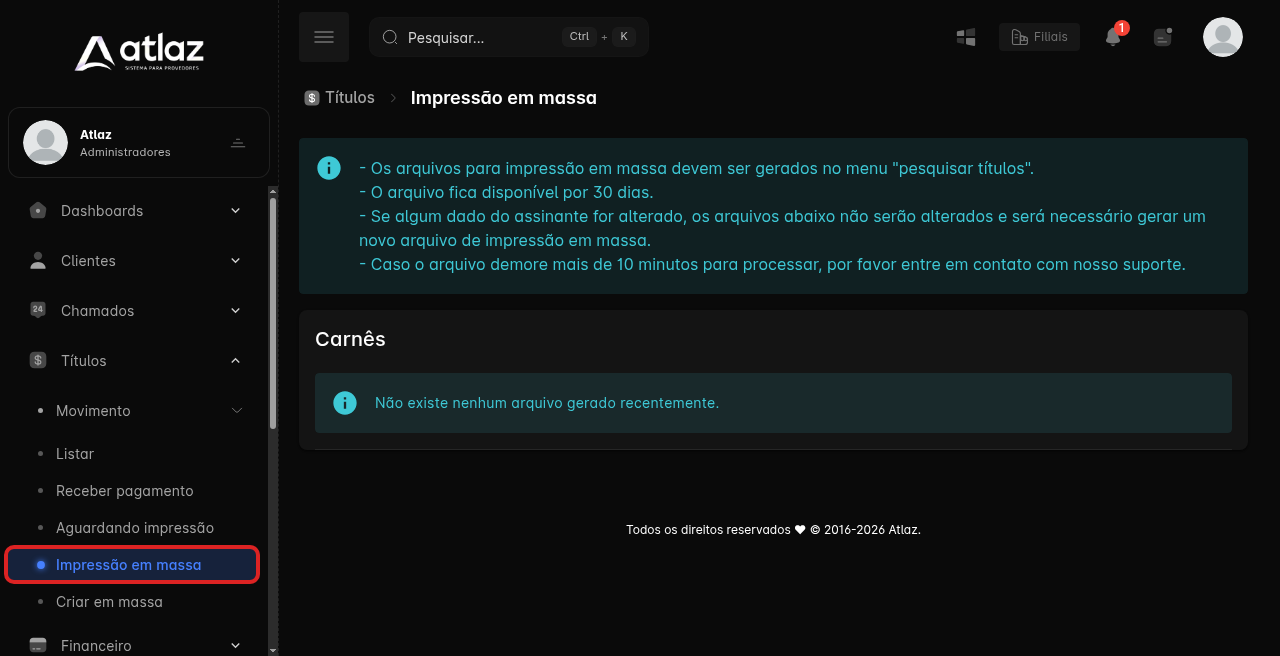
Task: Open Títulos menu item
Action: 138,360
